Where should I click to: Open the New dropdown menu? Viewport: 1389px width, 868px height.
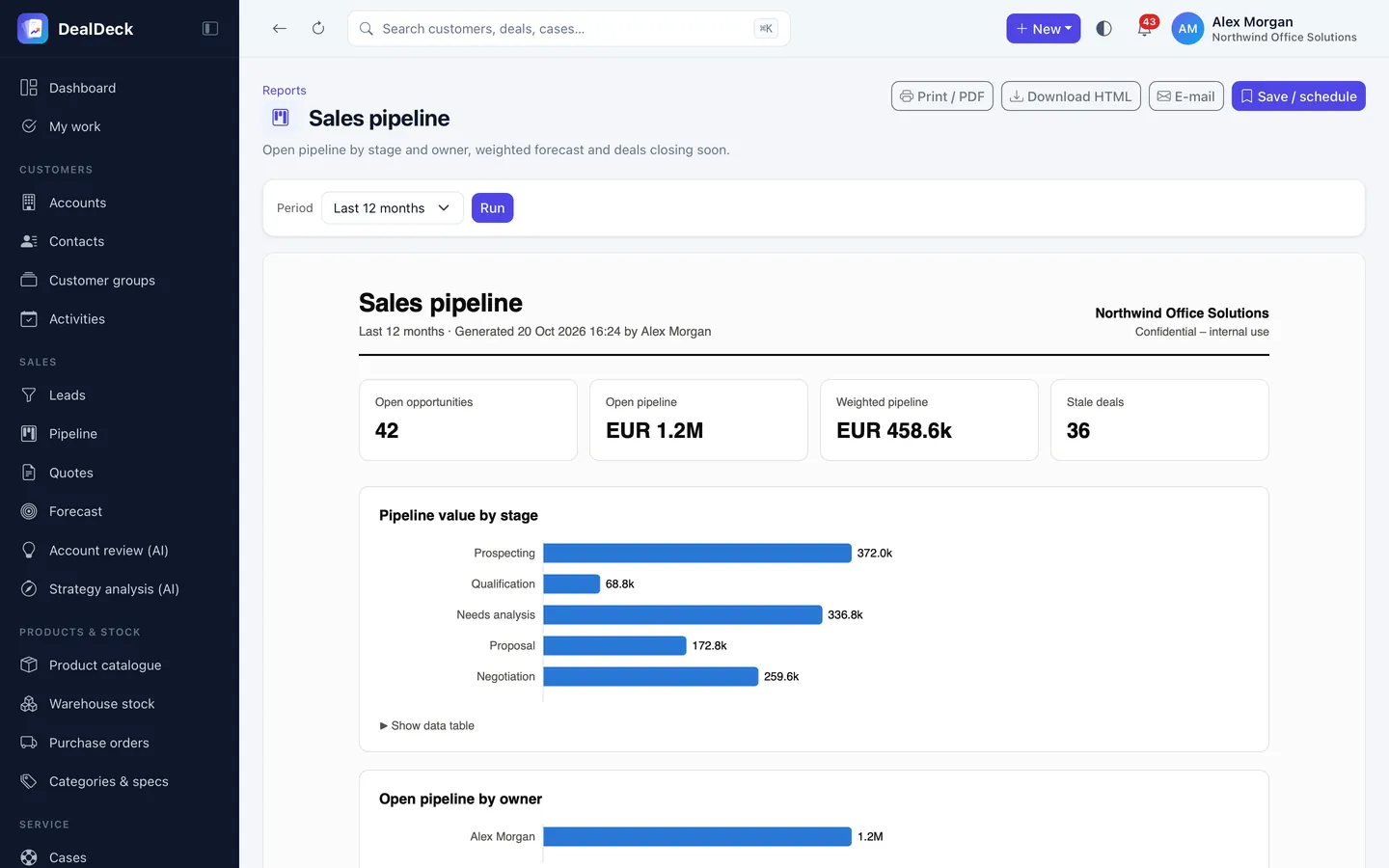(1043, 29)
